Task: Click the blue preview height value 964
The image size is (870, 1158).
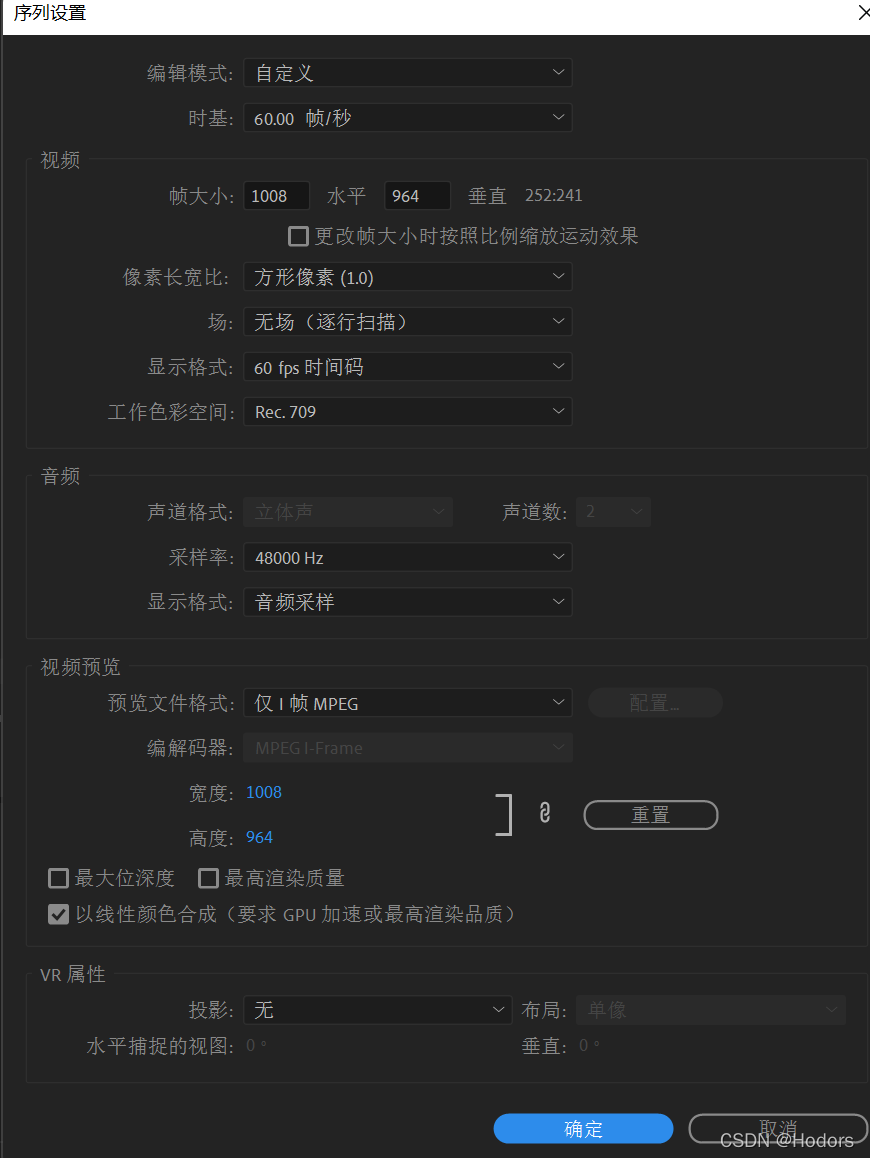Action: click(259, 837)
